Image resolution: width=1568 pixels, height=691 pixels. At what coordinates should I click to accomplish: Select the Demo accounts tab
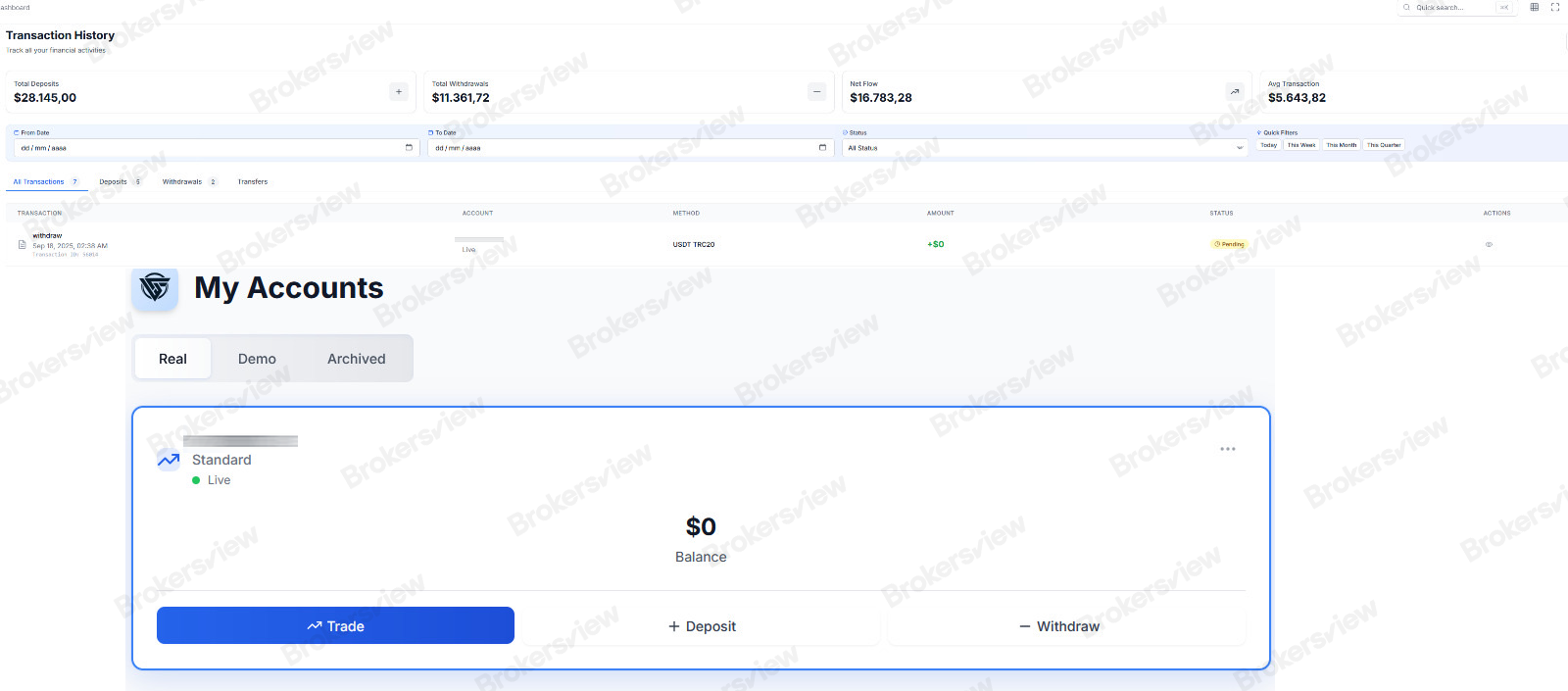(x=257, y=359)
